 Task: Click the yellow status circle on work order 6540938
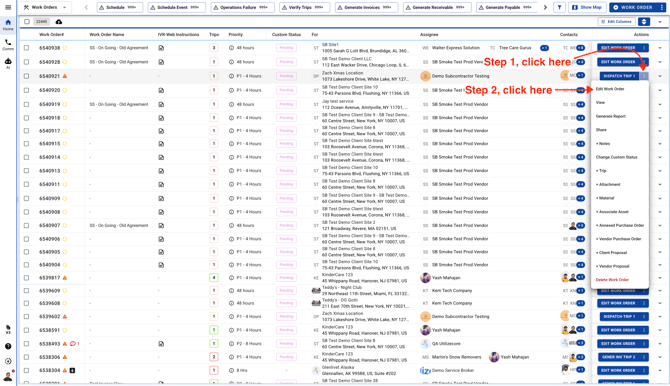coord(65,48)
